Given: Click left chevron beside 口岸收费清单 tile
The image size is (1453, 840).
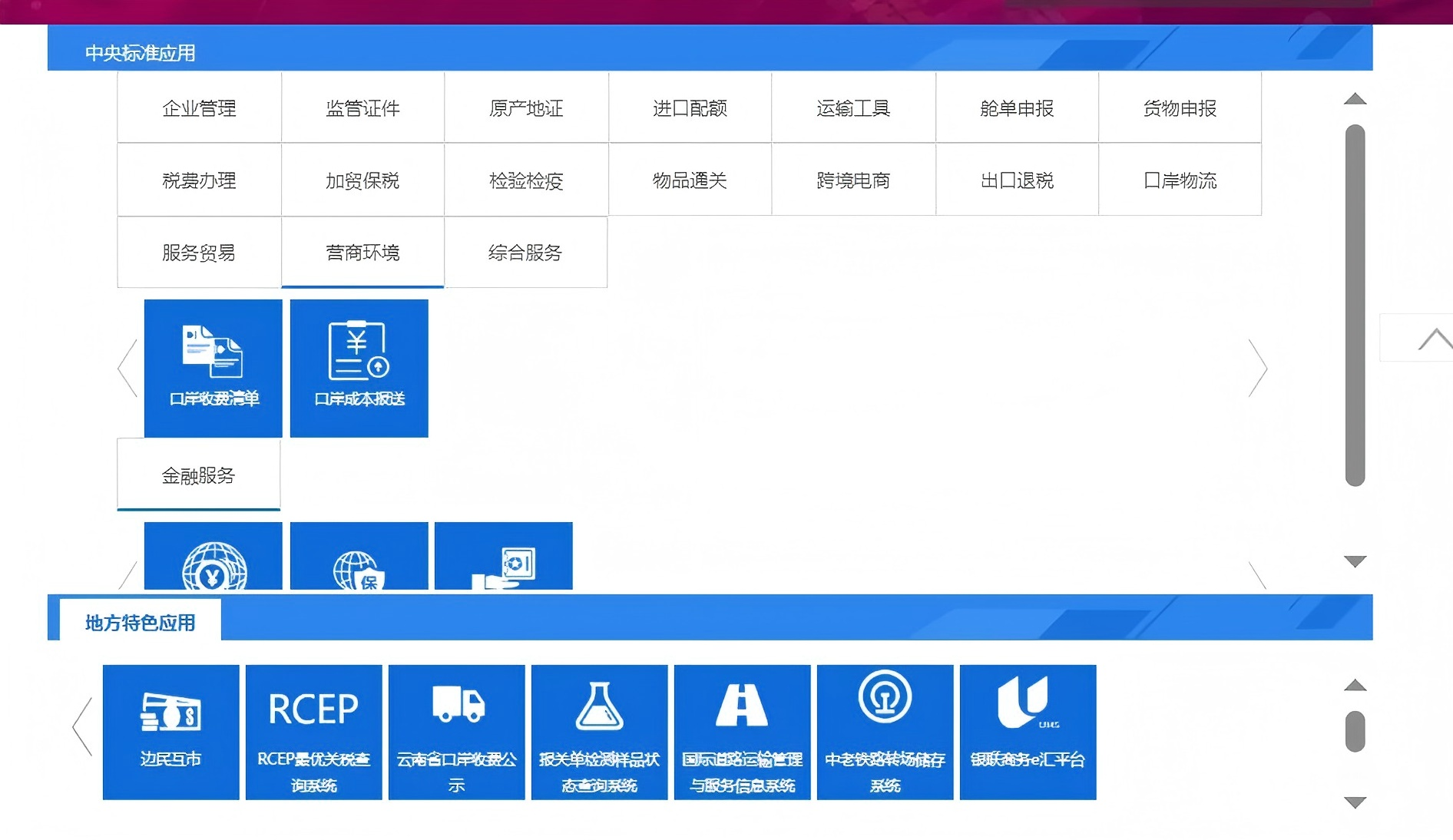Looking at the screenshot, I should click(x=127, y=368).
